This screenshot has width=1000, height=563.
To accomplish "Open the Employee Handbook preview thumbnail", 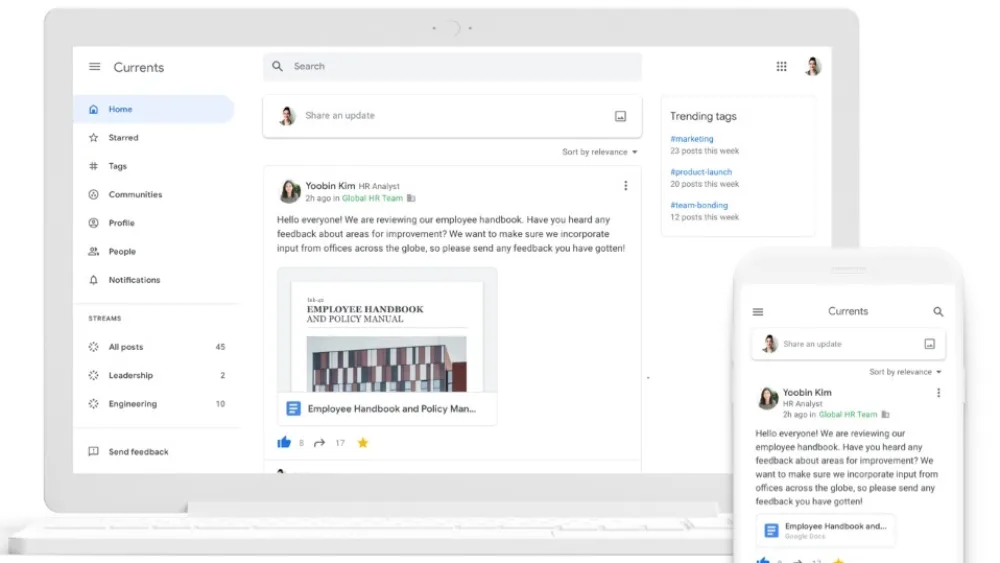I will click(x=386, y=330).
